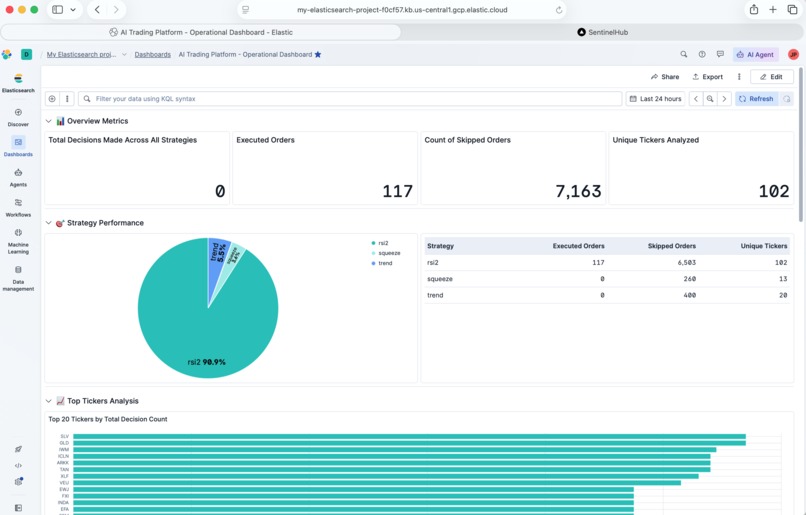Select the AI Trading Platform browser tab
The height and width of the screenshot is (515, 806).
(x=201, y=32)
